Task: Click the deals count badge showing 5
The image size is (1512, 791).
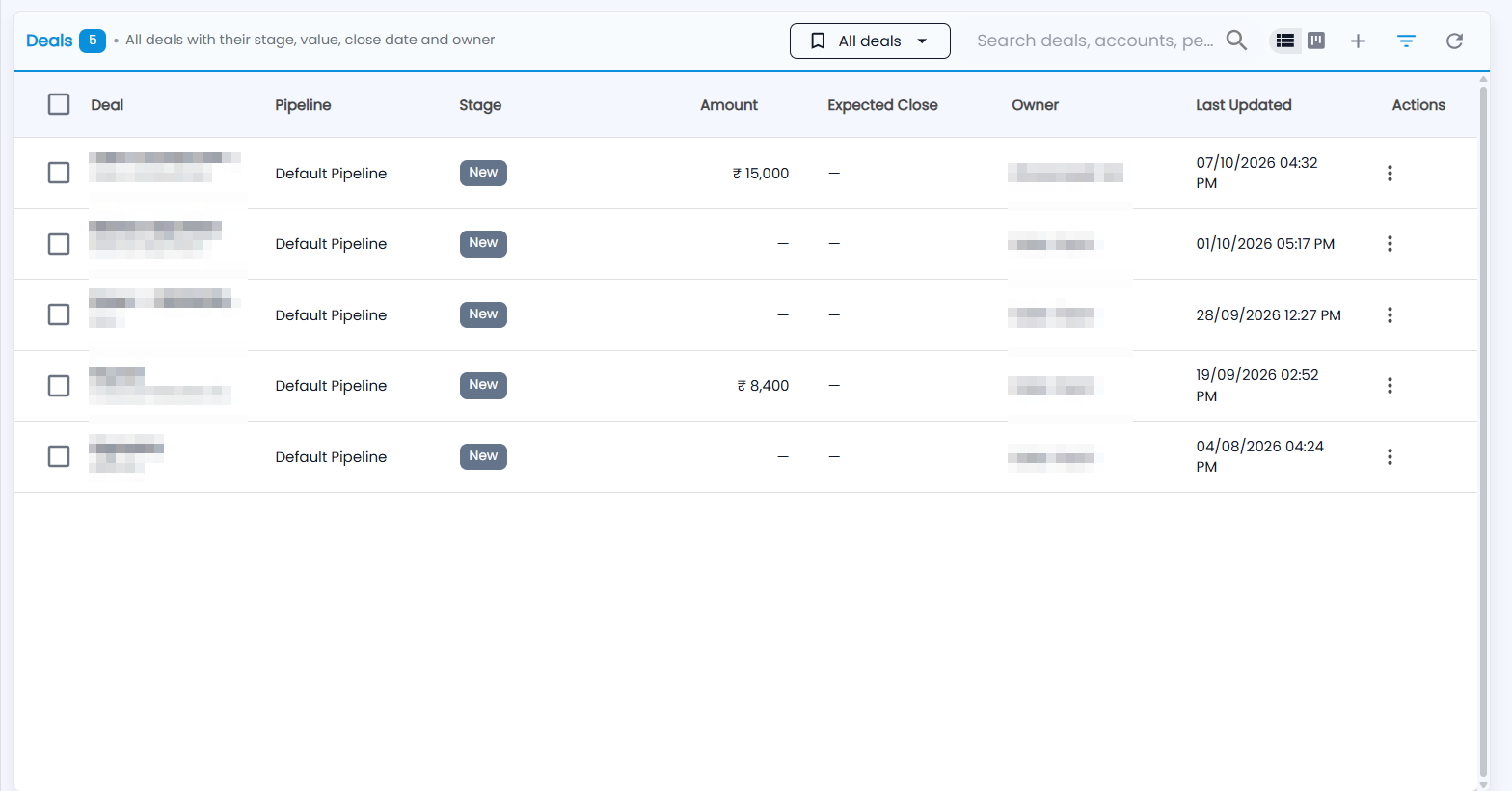Action: click(93, 41)
